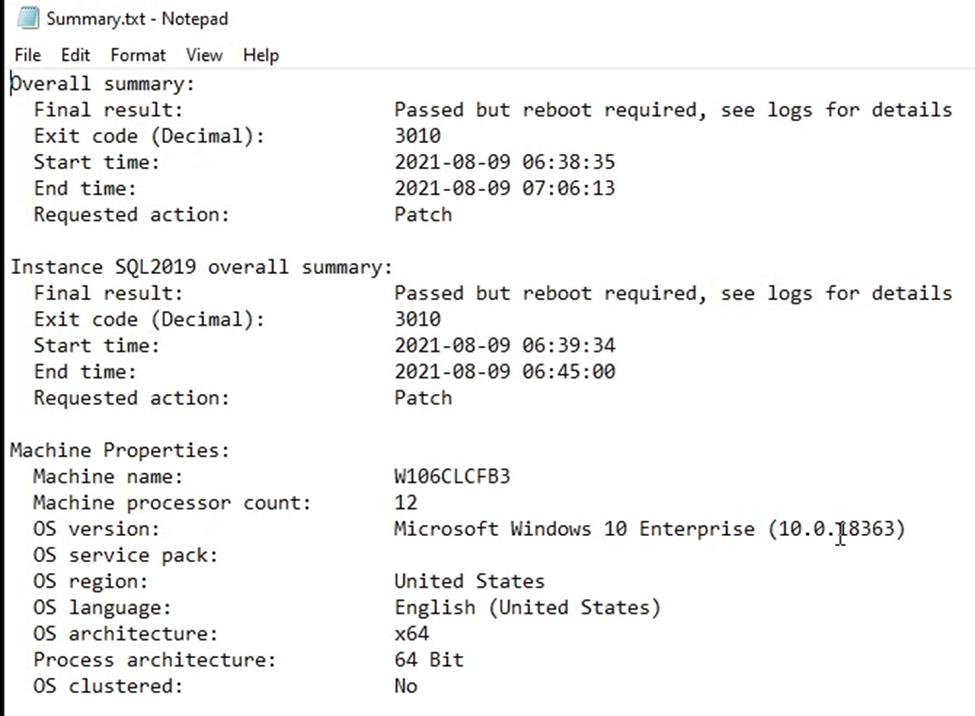Click the machine name W106CLCFB3
975x716 pixels.
point(451,476)
